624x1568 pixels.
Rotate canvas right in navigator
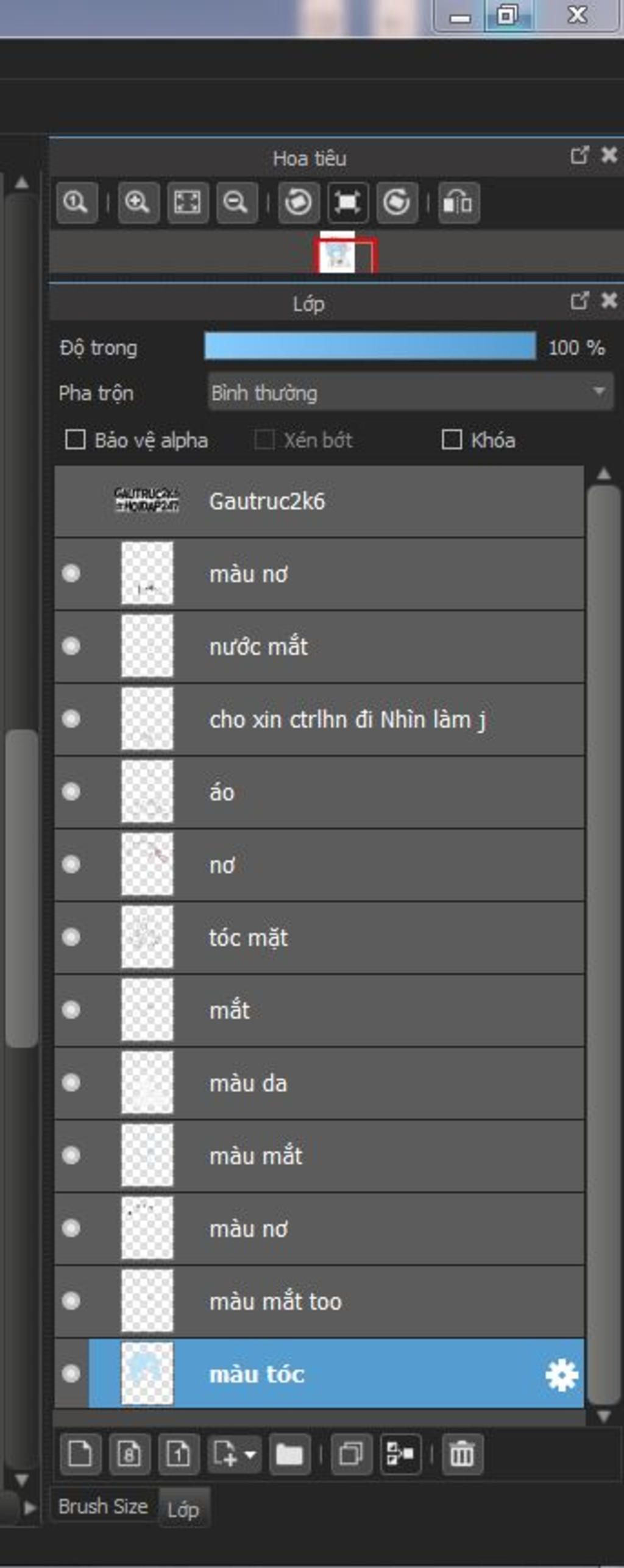(397, 202)
